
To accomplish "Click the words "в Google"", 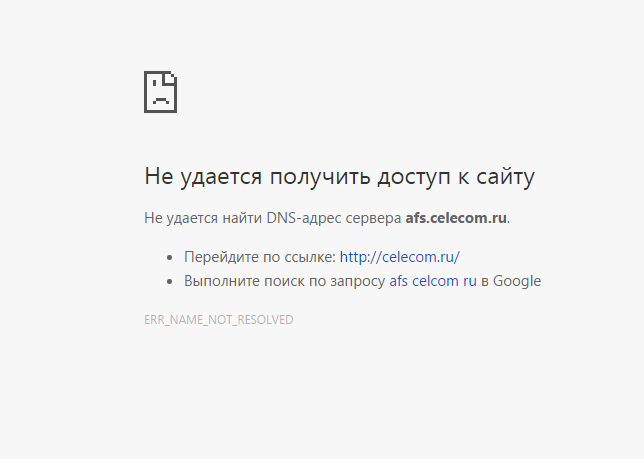I will click(x=511, y=281).
